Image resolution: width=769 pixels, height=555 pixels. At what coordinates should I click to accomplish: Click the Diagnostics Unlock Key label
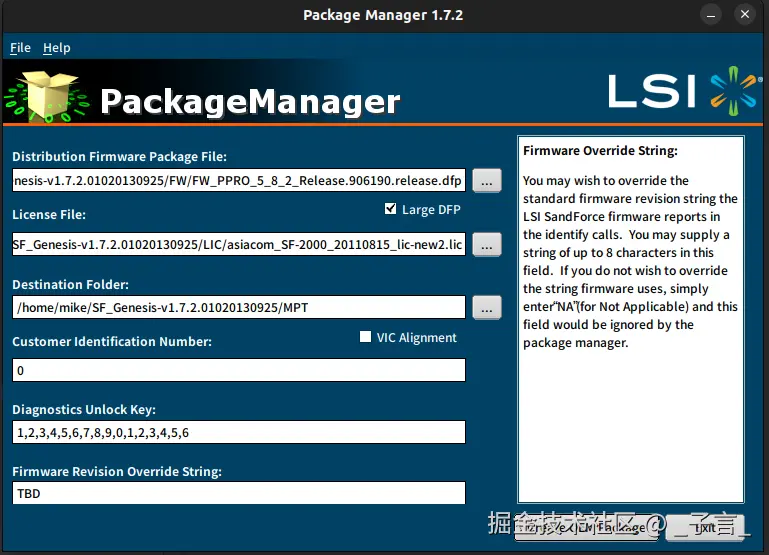coord(84,409)
